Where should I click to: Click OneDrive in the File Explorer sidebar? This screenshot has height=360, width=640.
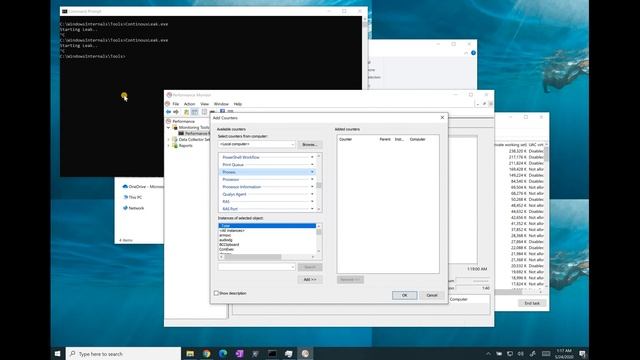[143, 187]
